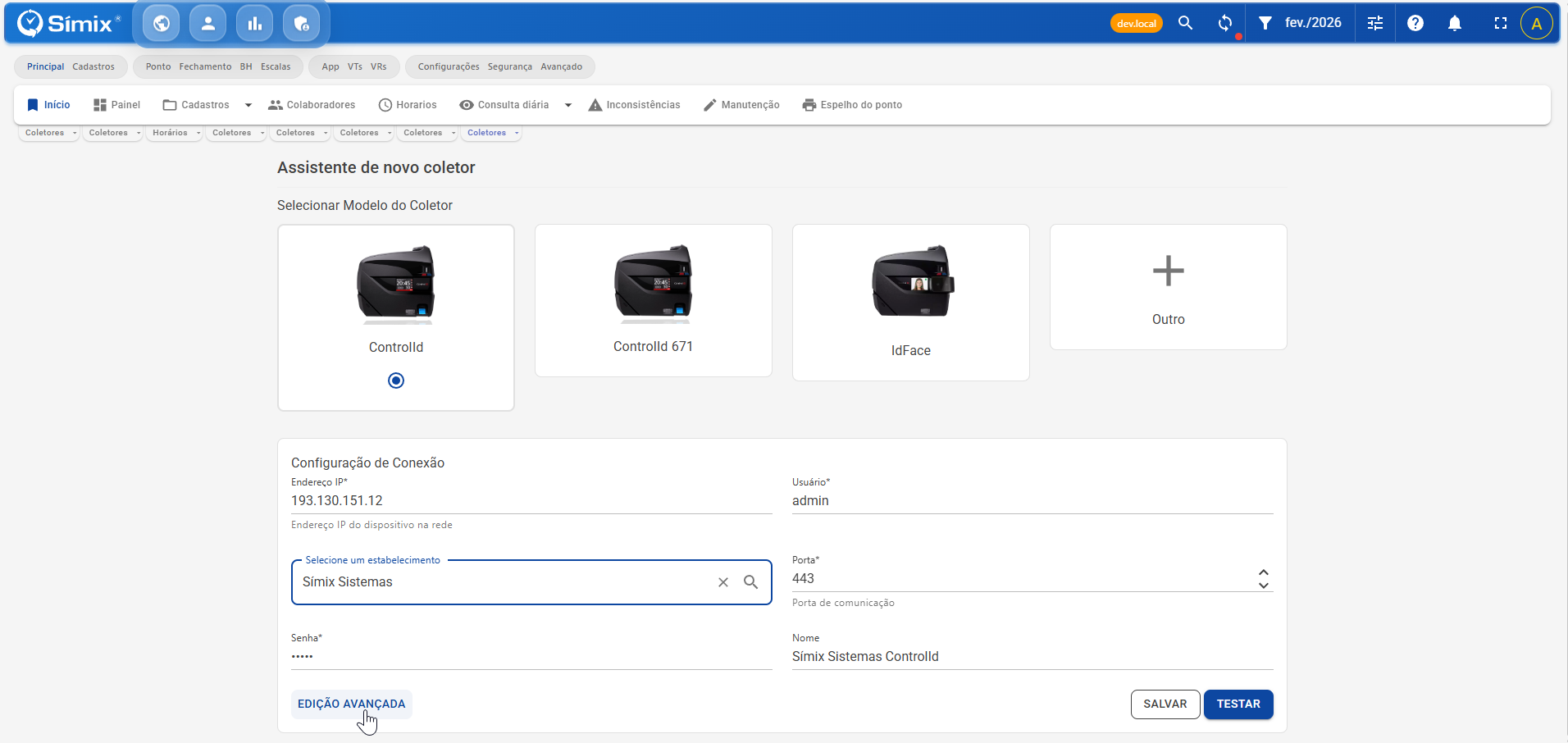Viewport: 1568px width, 743px height.
Task: Edit the Senha password field
Action: pyautogui.click(x=531, y=657)
